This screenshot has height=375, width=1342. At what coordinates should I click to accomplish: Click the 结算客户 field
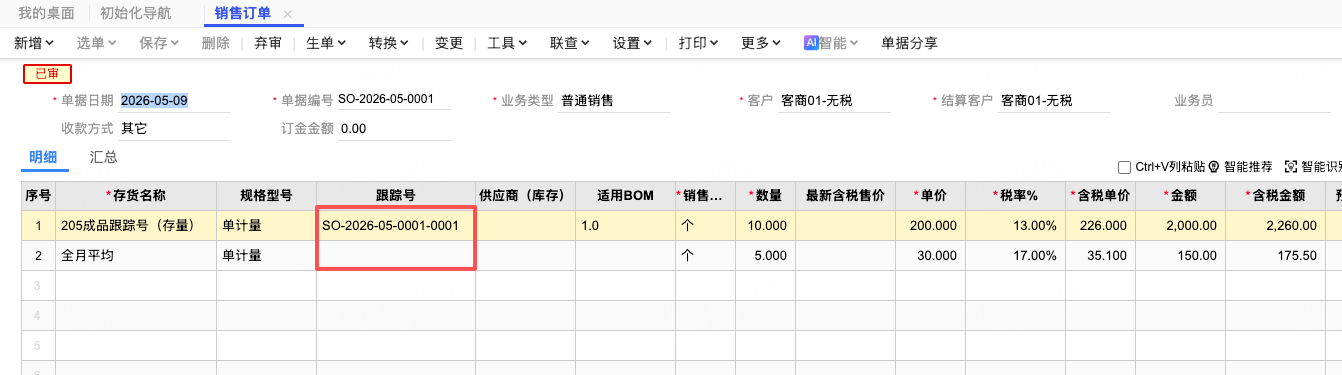1054,100
